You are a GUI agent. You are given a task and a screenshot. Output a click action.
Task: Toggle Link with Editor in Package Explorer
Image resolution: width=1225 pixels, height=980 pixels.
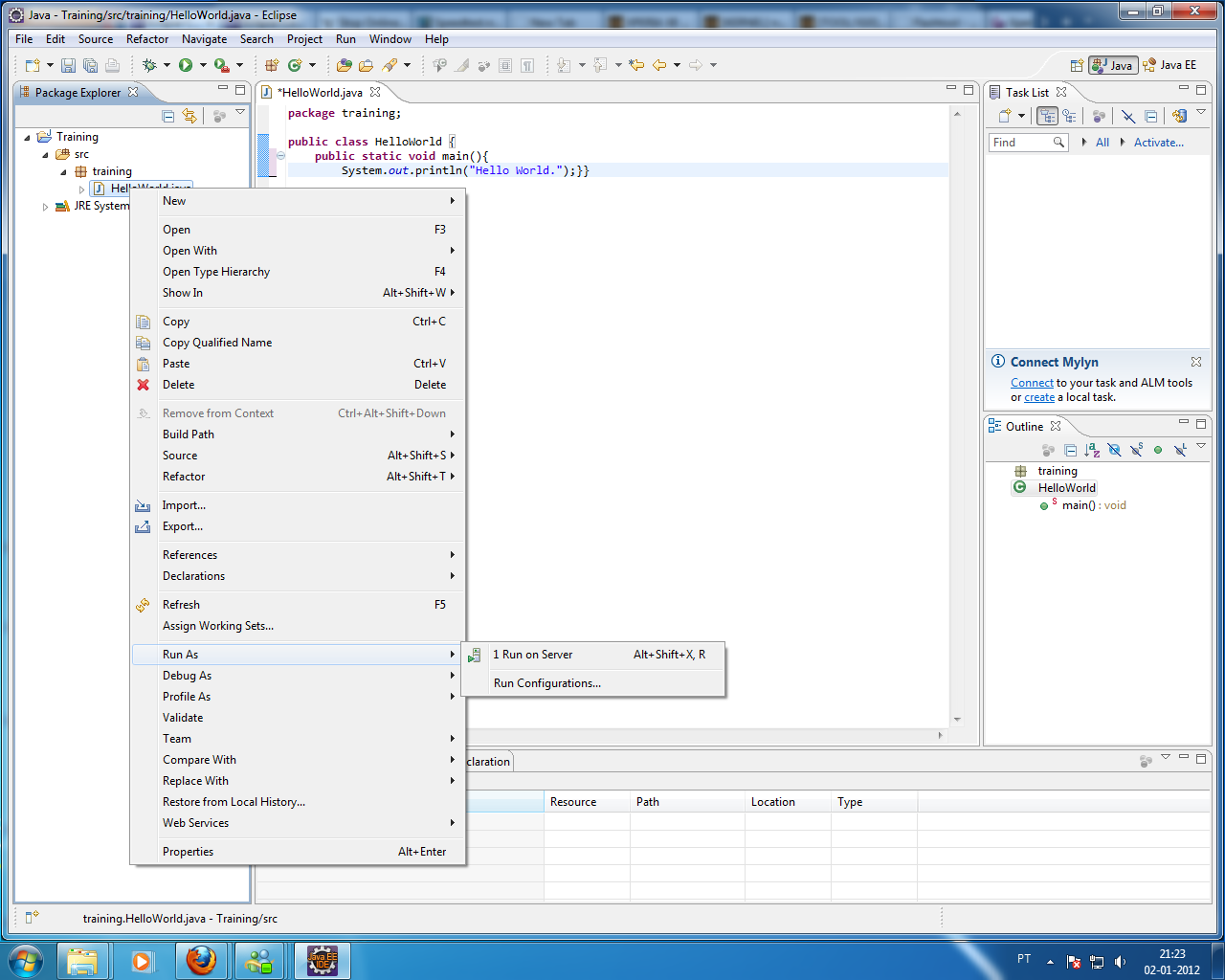pos(189,116)
